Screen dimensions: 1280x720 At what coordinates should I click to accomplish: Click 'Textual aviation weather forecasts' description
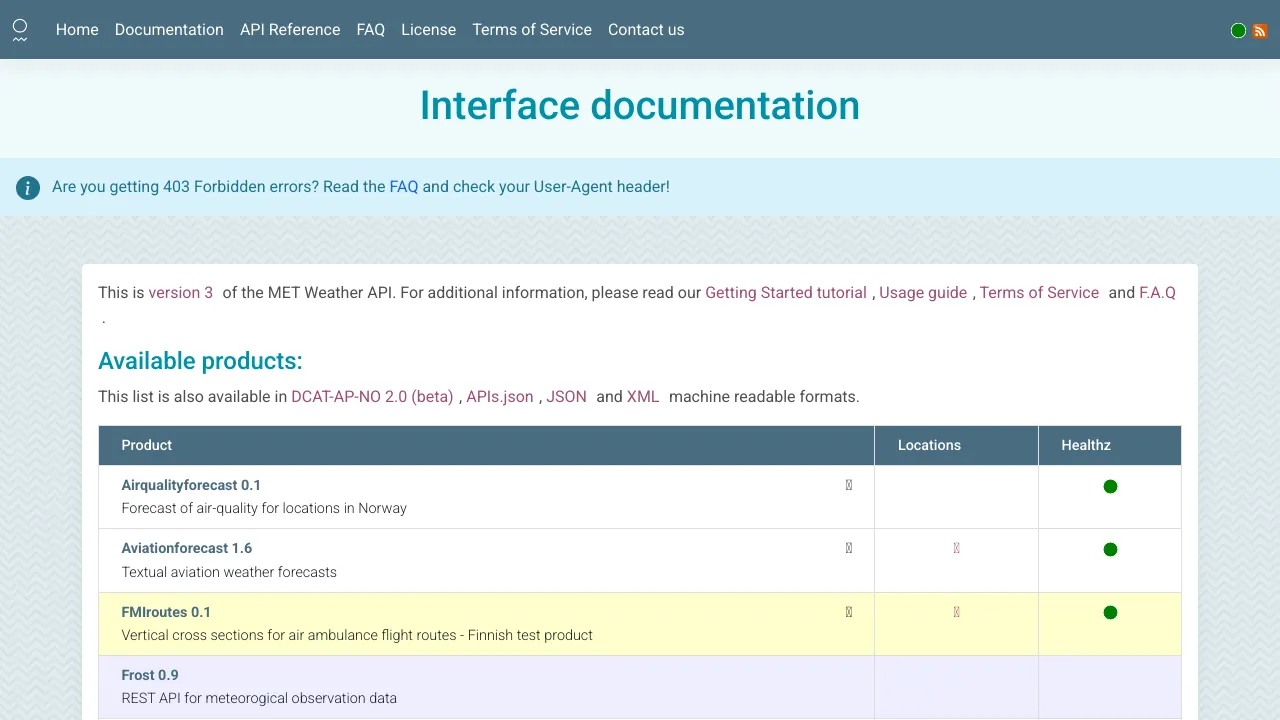[229, 572]
